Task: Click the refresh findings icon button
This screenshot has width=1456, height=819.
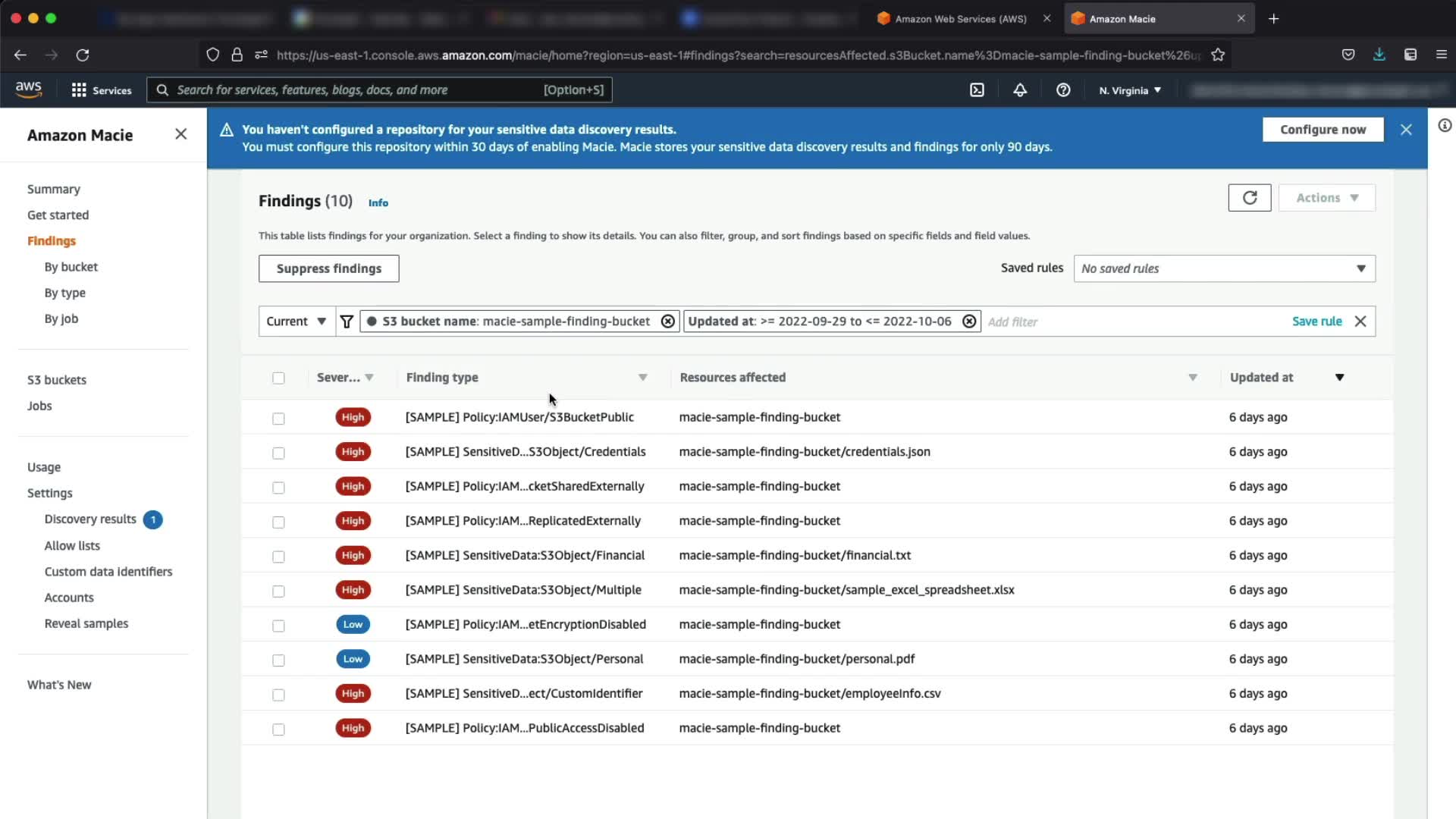Action: tap(1249, 198)
